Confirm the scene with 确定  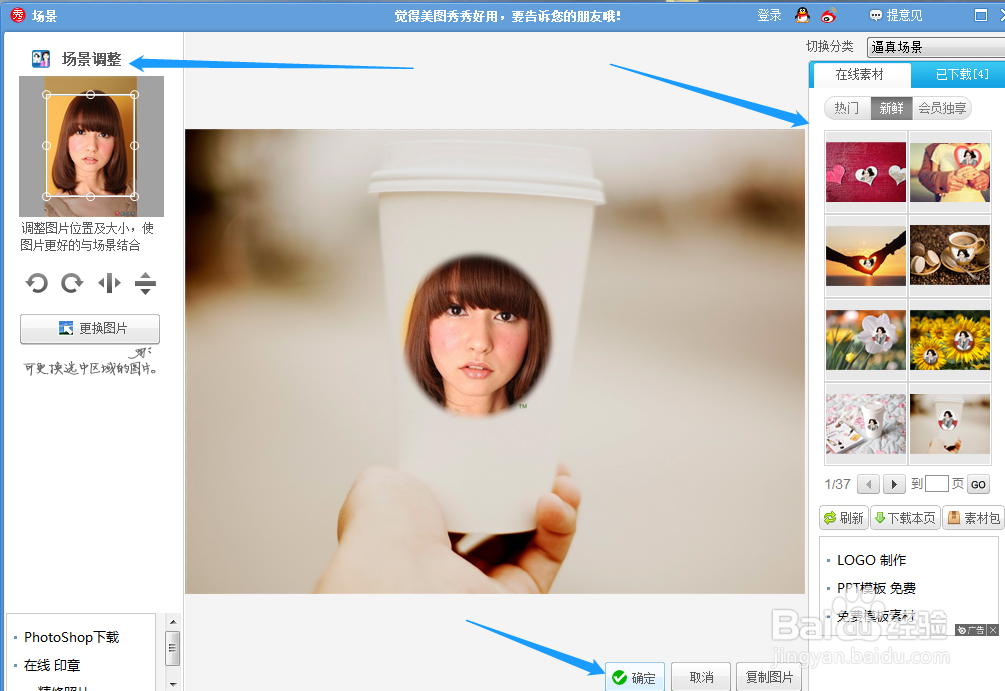coord(635,677)
